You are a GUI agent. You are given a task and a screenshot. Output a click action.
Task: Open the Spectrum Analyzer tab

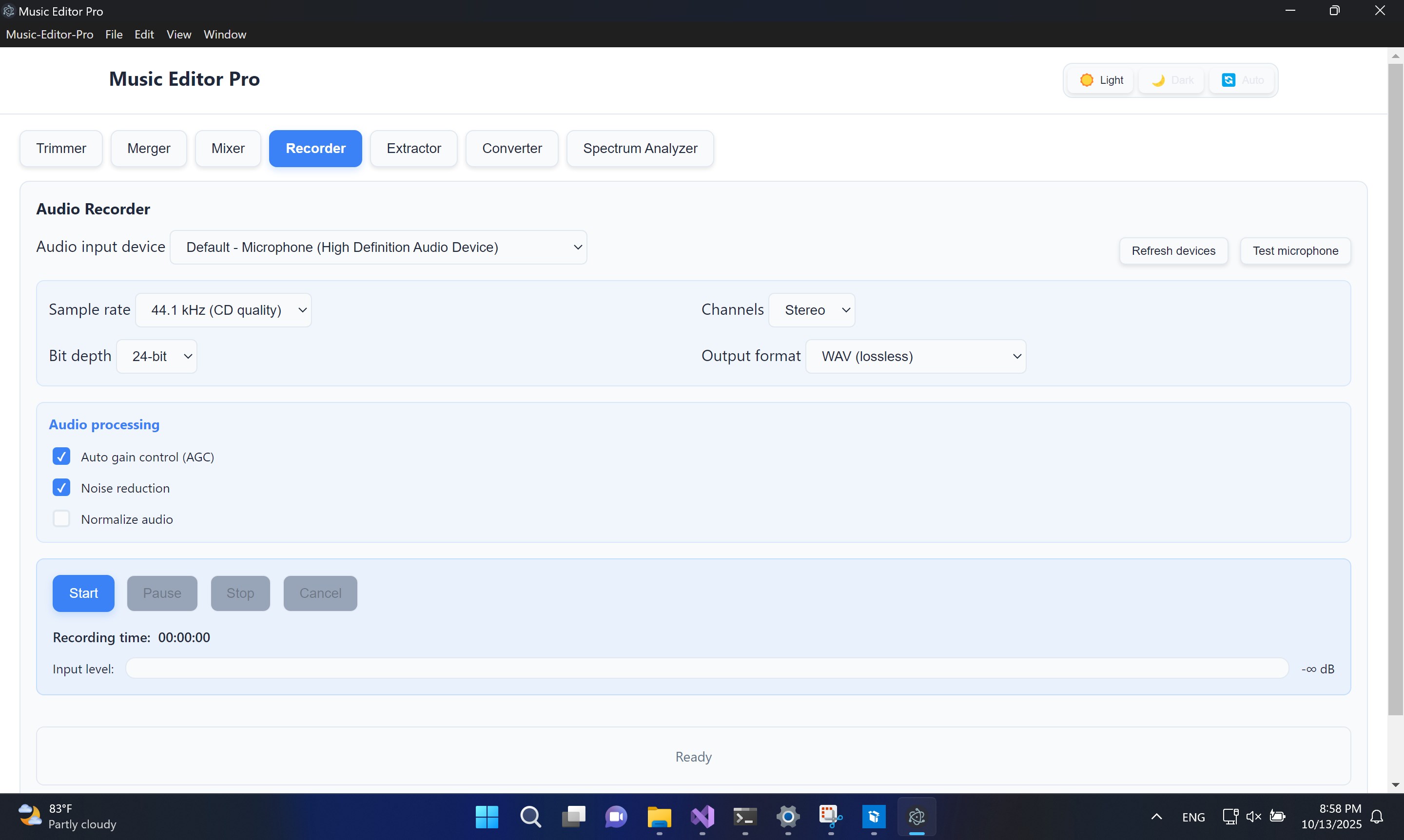click(x=640, y=148)
